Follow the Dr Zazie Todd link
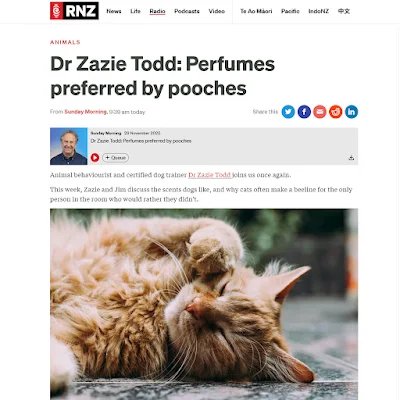 point(210,175)
